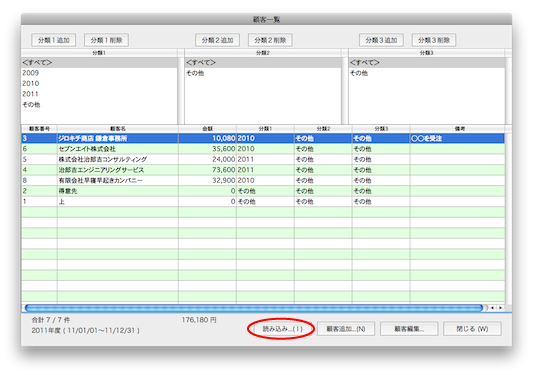This screenshot has height=375, width=533.
Task: Click 分類1 column header in customer table
Action: click(x=265, y=129)
